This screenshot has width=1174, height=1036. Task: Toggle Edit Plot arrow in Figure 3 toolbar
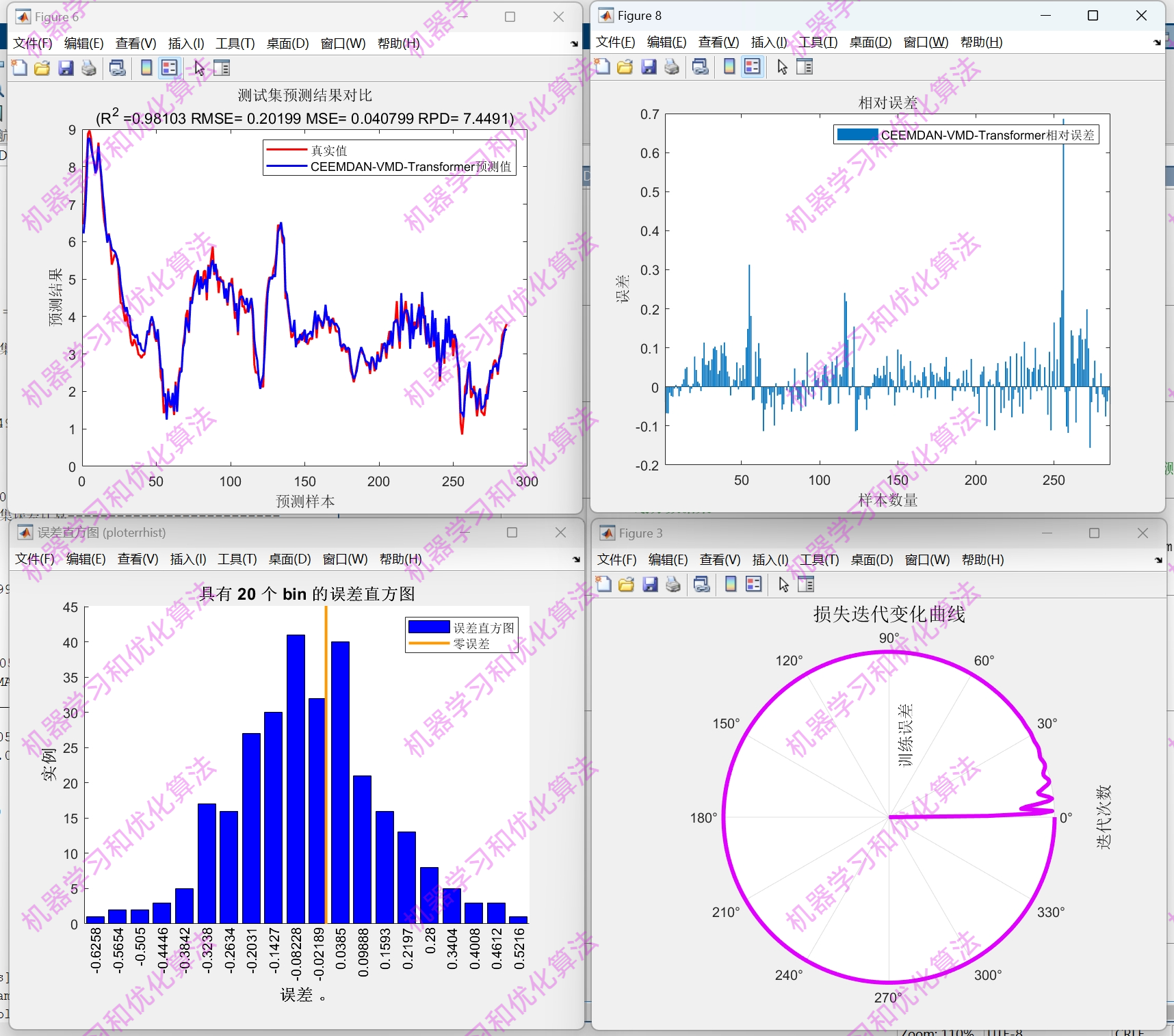point(784,584)
